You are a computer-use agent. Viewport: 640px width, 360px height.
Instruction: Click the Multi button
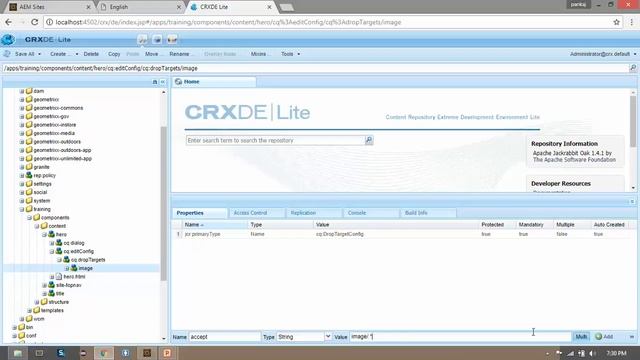pos(581,337)
